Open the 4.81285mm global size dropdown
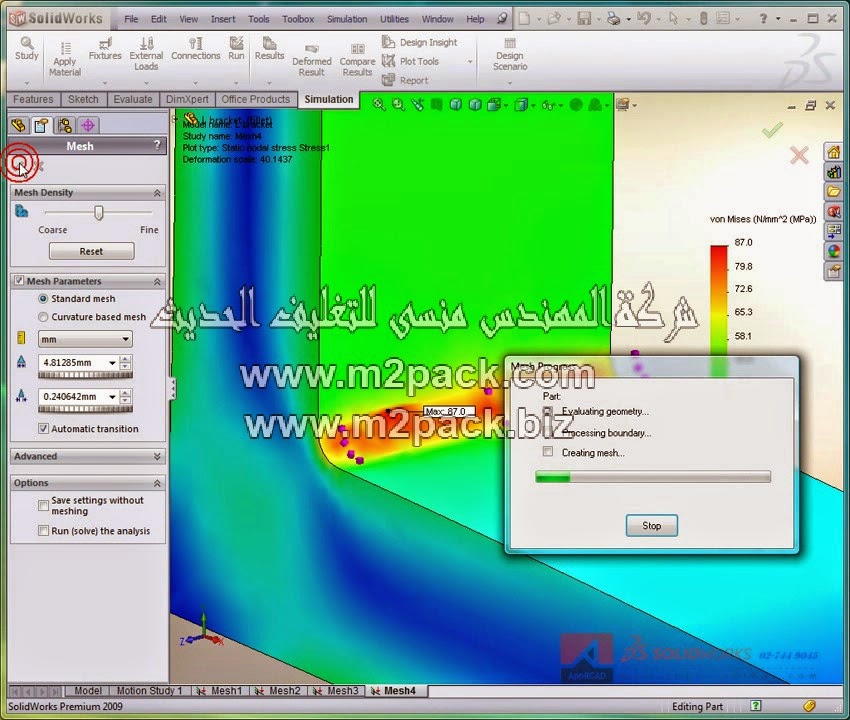 coord(112,363)
